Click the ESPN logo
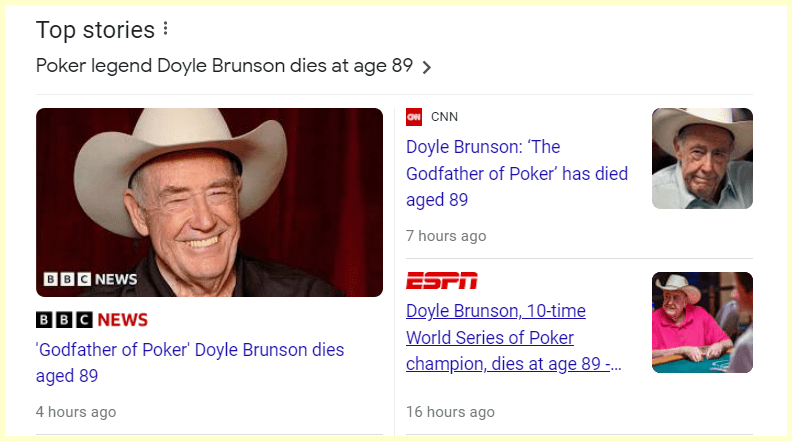The height and width of the screenshot is (441, 792). 441,280
